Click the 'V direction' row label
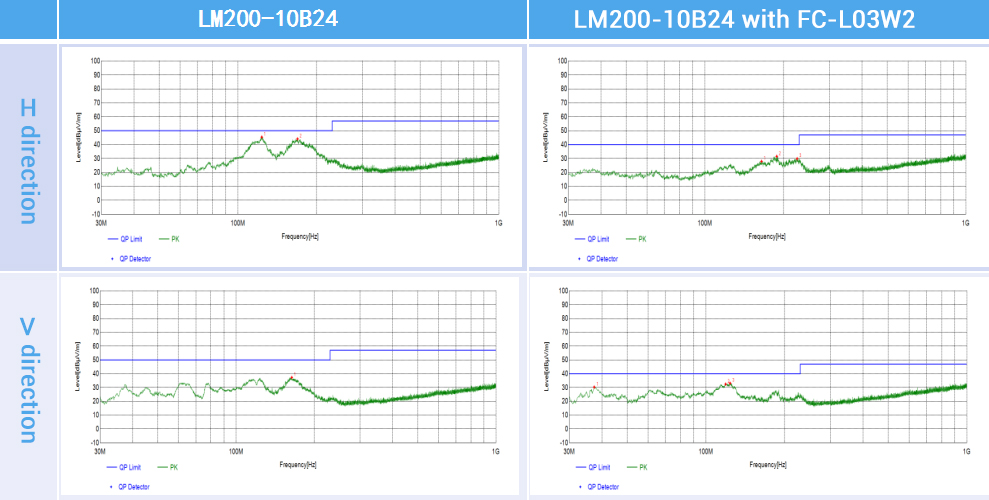 click(x=28, y=380)
